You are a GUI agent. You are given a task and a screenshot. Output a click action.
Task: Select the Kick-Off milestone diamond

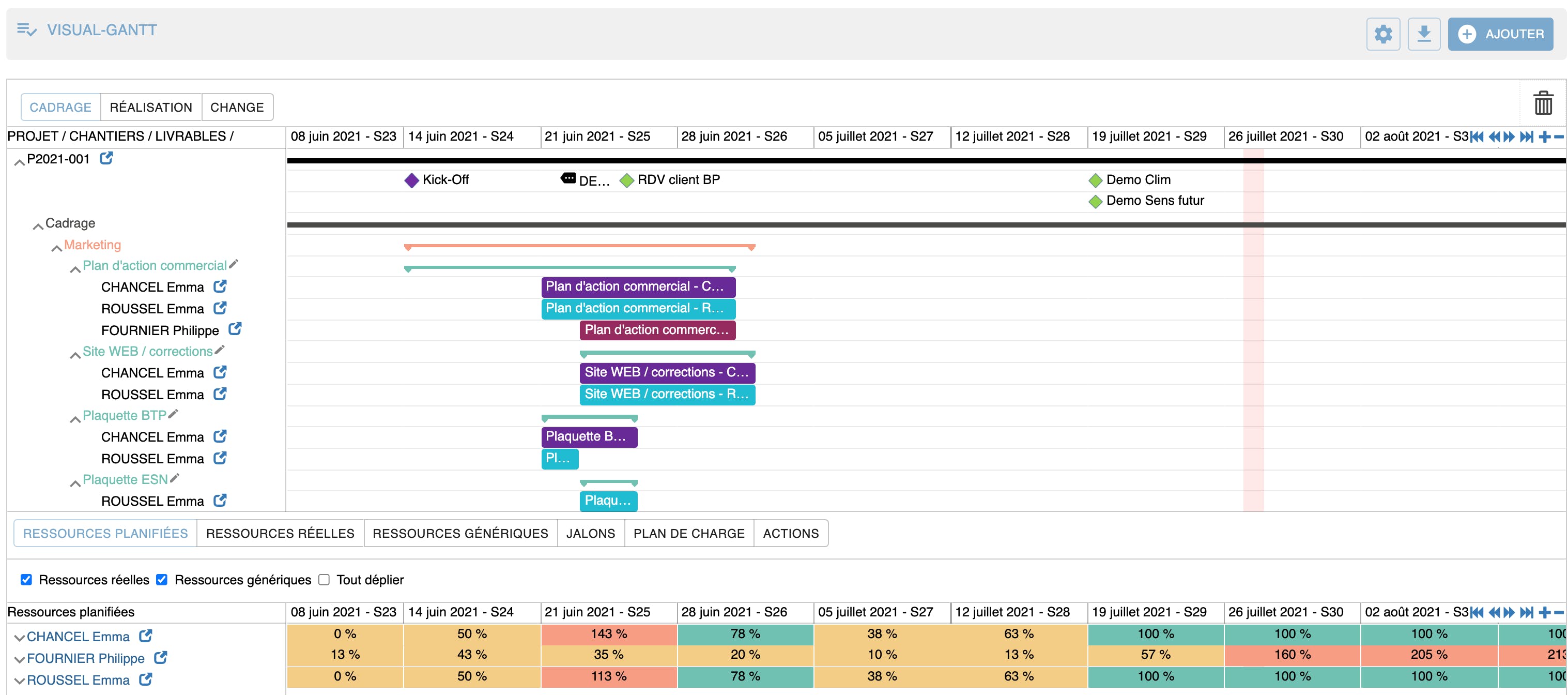click(x=411, y=180)
